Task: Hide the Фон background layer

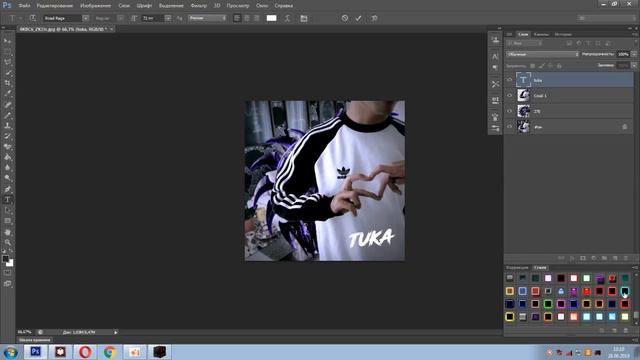Action: (x=509, y=127)
